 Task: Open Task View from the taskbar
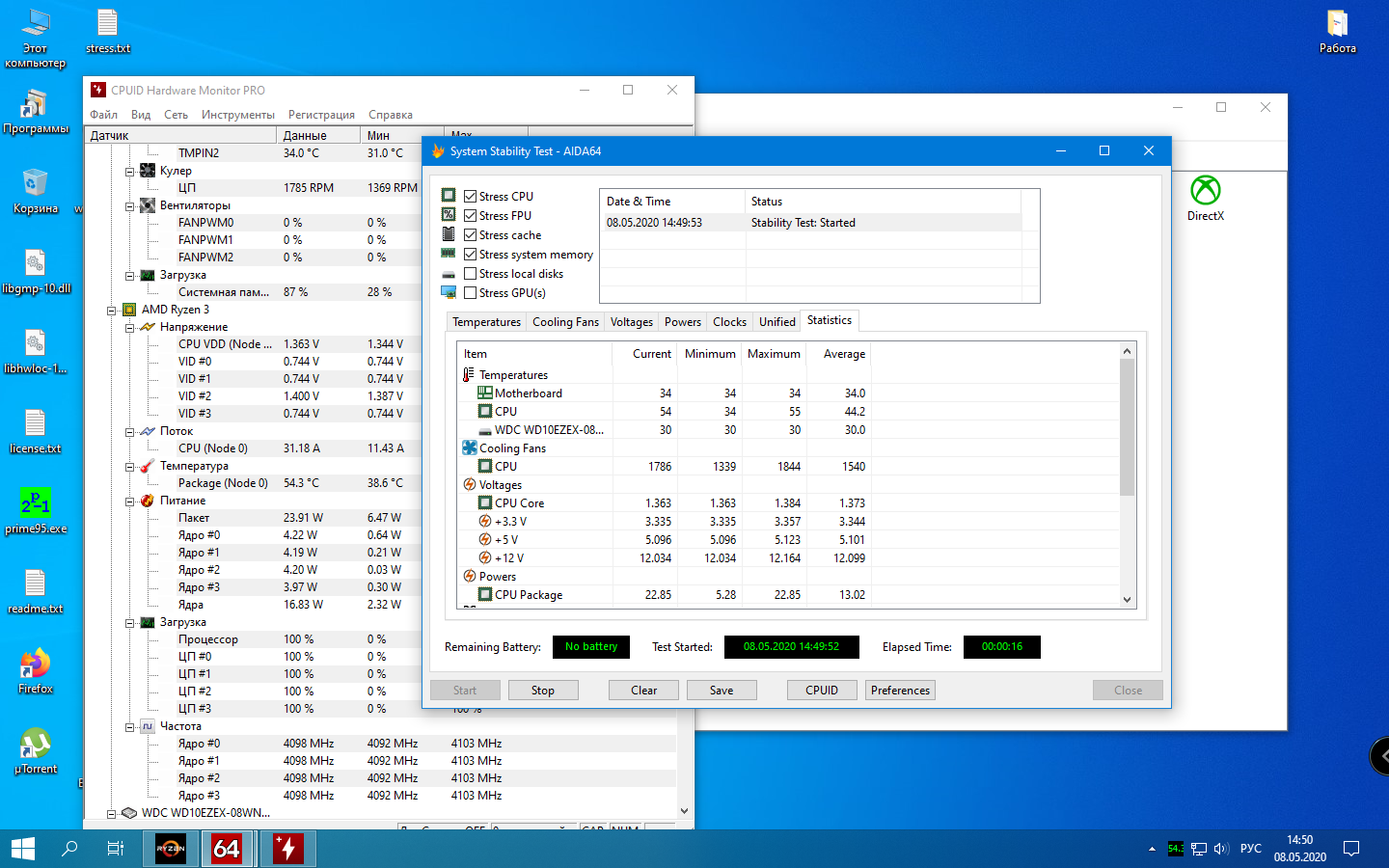[x=116, y=849]
